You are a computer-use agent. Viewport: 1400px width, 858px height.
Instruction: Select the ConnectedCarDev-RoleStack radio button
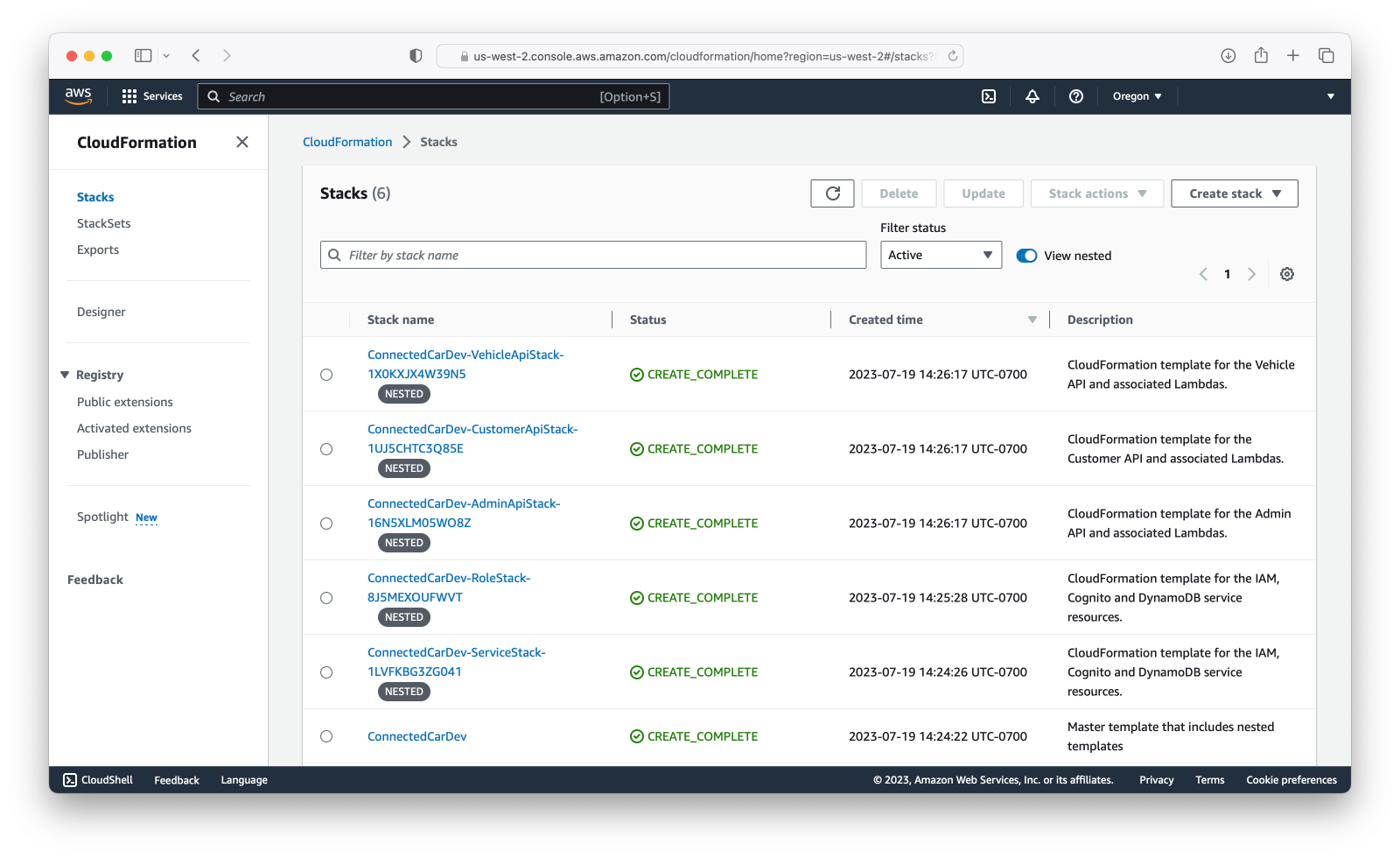click(326, 598)
